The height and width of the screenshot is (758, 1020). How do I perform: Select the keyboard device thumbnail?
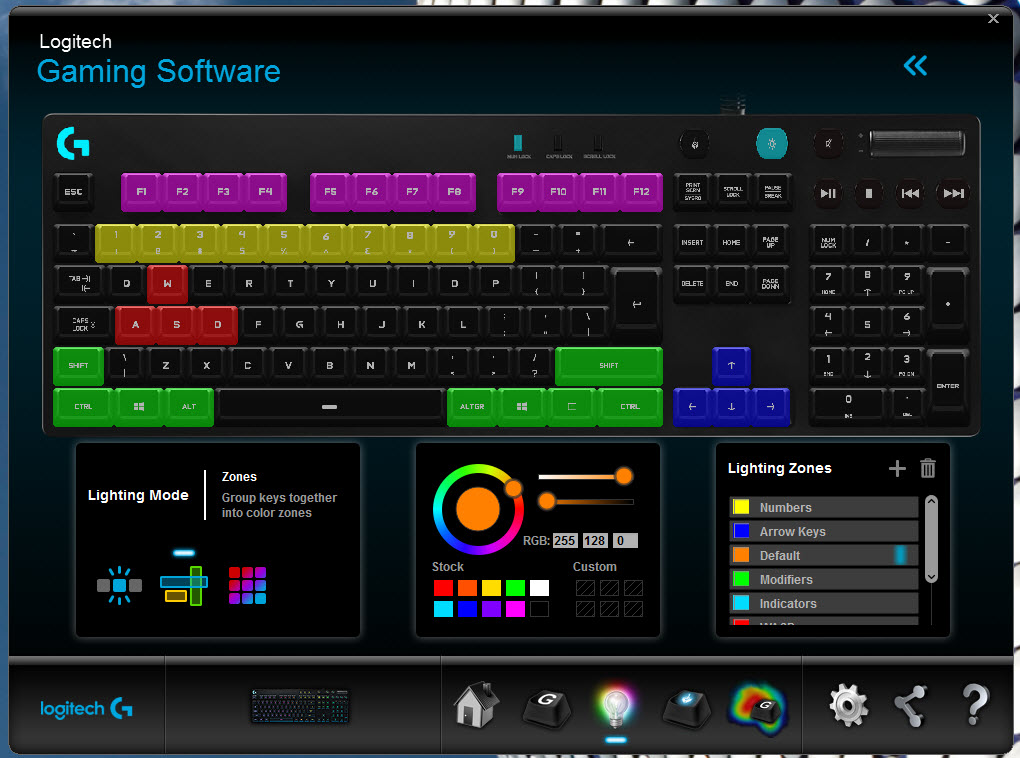[300, 707]
